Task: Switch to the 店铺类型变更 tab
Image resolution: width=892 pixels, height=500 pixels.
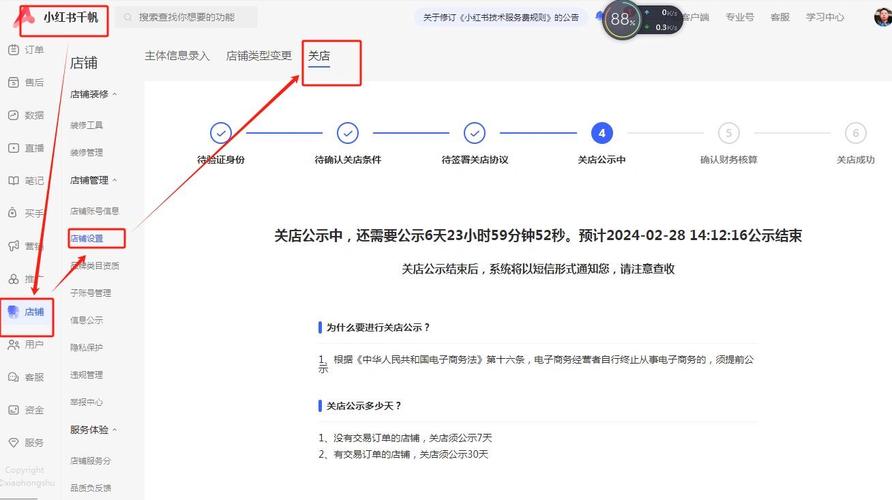Action: (259, 56)
